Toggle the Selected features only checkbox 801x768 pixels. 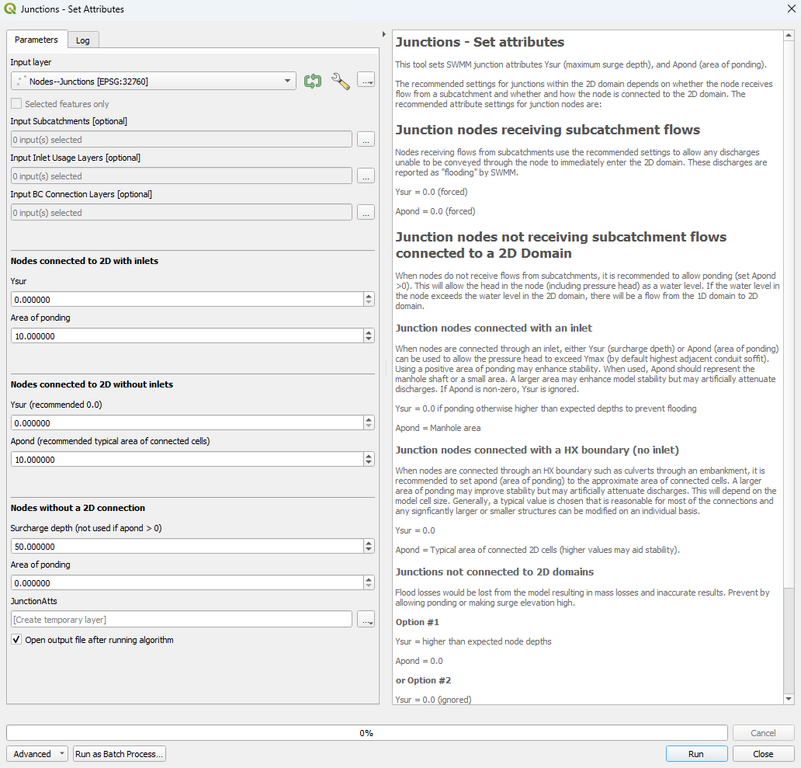tap(17, 104)
